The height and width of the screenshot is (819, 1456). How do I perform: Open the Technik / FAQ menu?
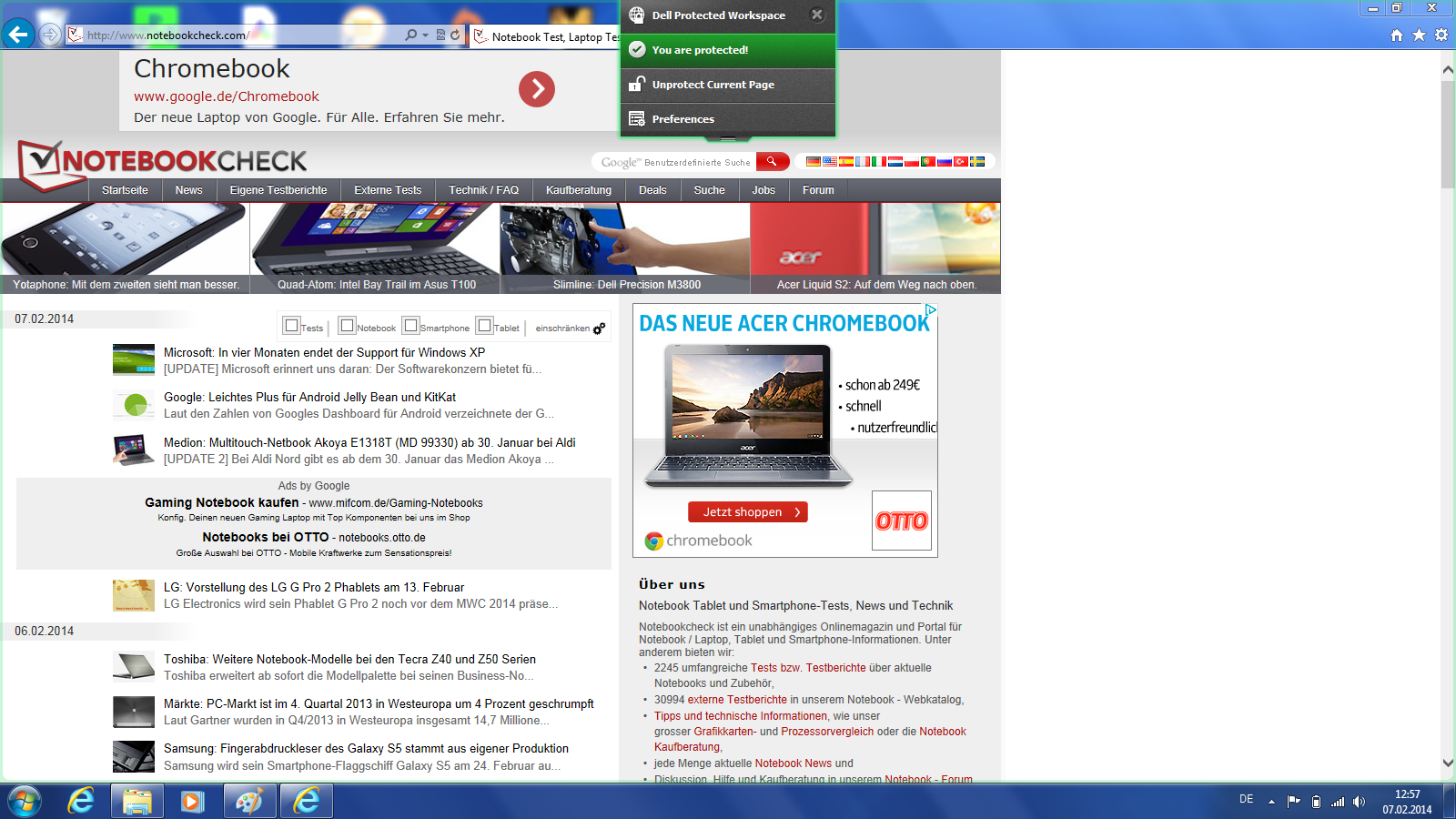(483, 190)
